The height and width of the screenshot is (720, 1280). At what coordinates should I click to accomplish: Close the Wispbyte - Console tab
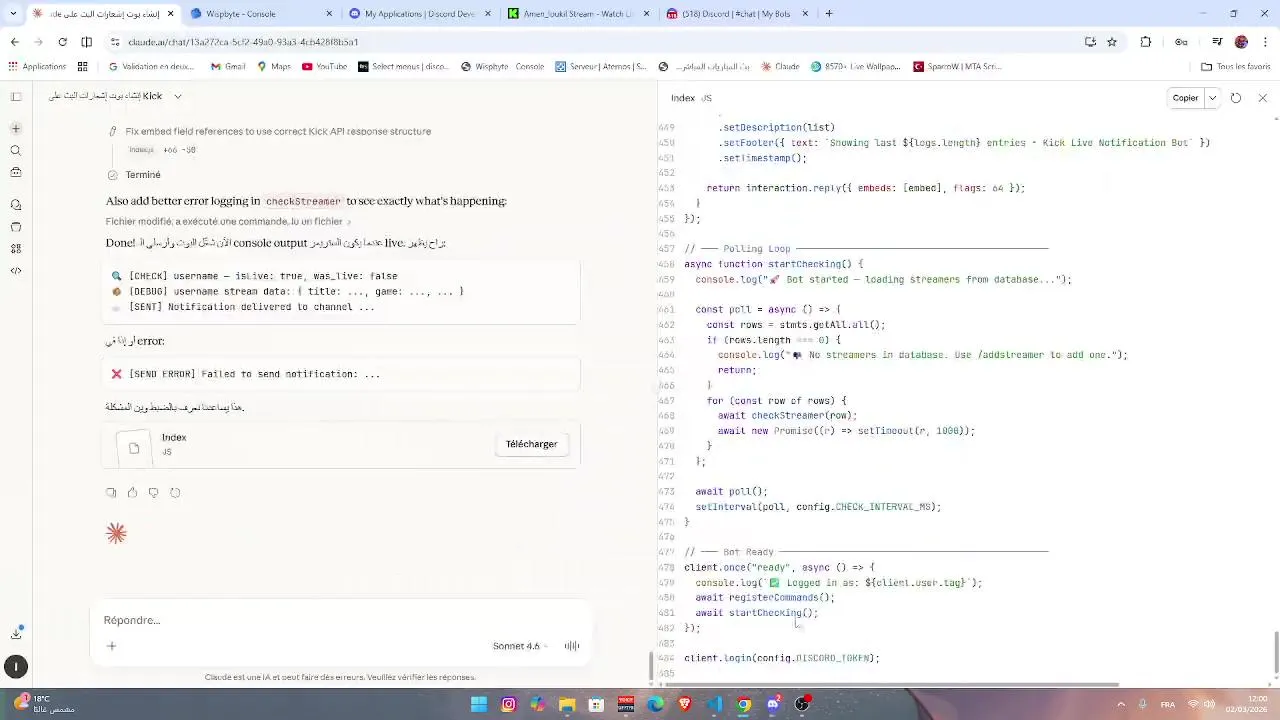pyautogui.click(x=330, y=14)
